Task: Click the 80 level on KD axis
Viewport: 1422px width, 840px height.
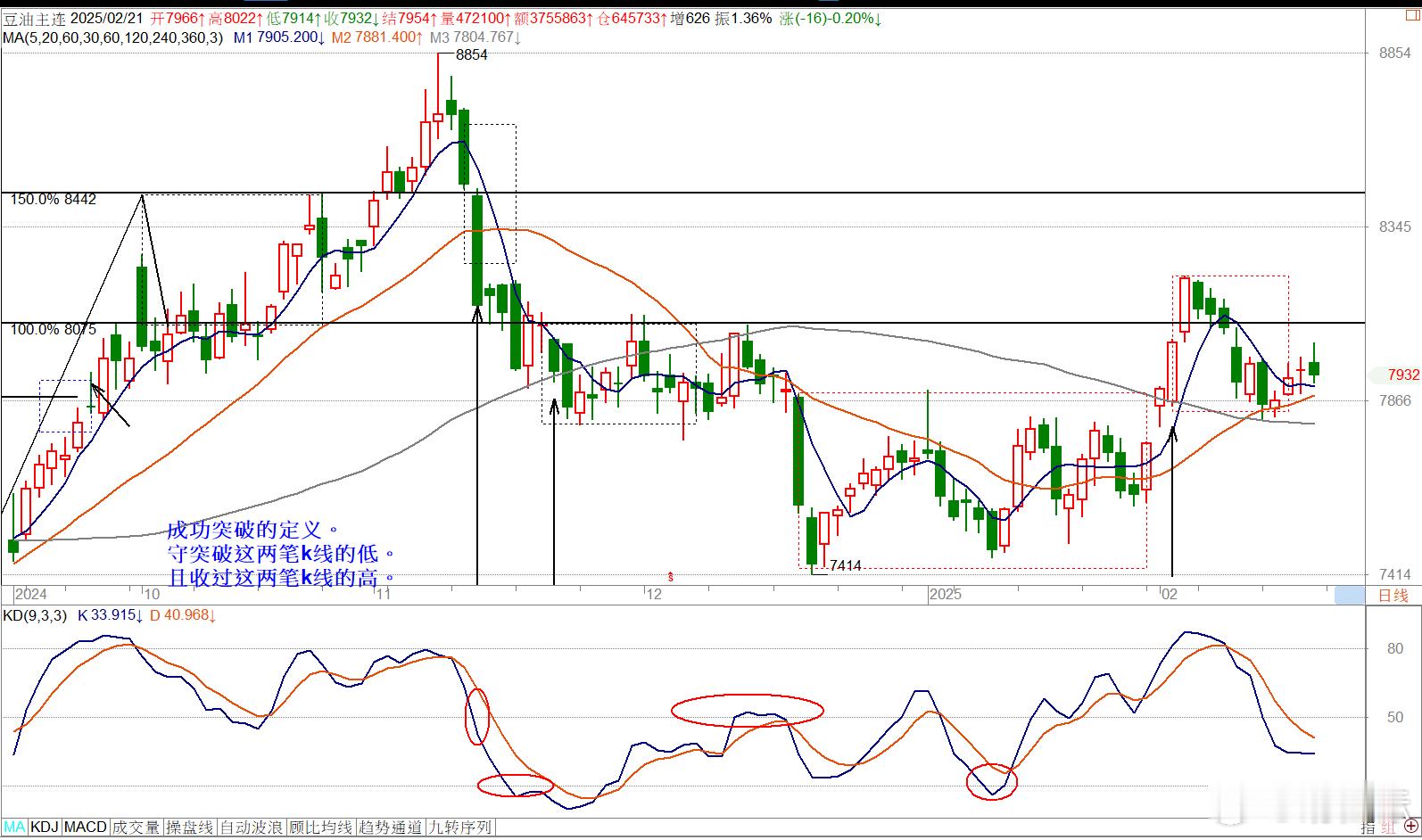Action: (1395, 648)
